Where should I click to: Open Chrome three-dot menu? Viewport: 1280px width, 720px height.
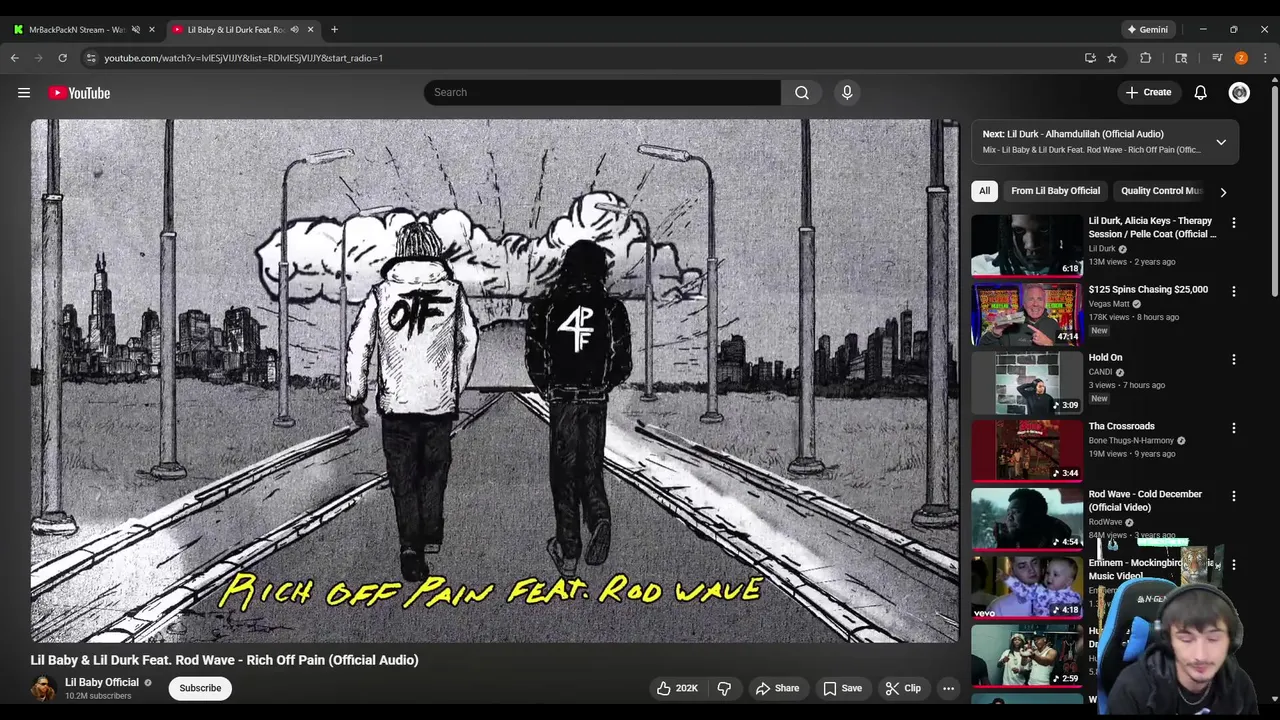[1265, 58]
